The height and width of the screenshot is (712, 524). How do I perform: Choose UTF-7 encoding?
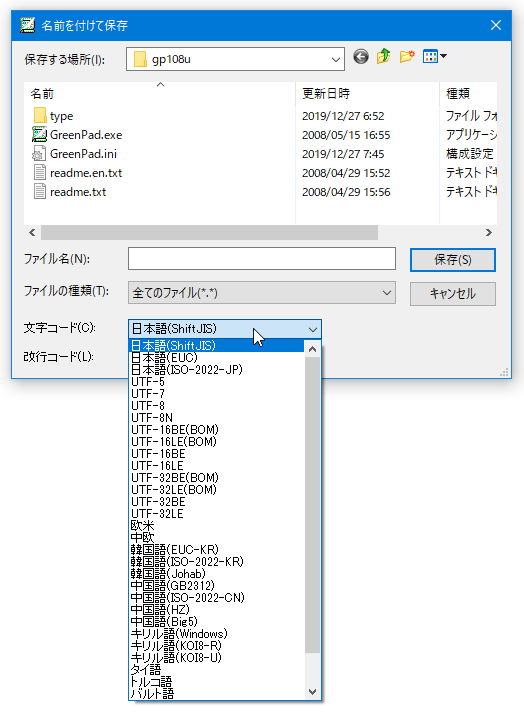217,394
